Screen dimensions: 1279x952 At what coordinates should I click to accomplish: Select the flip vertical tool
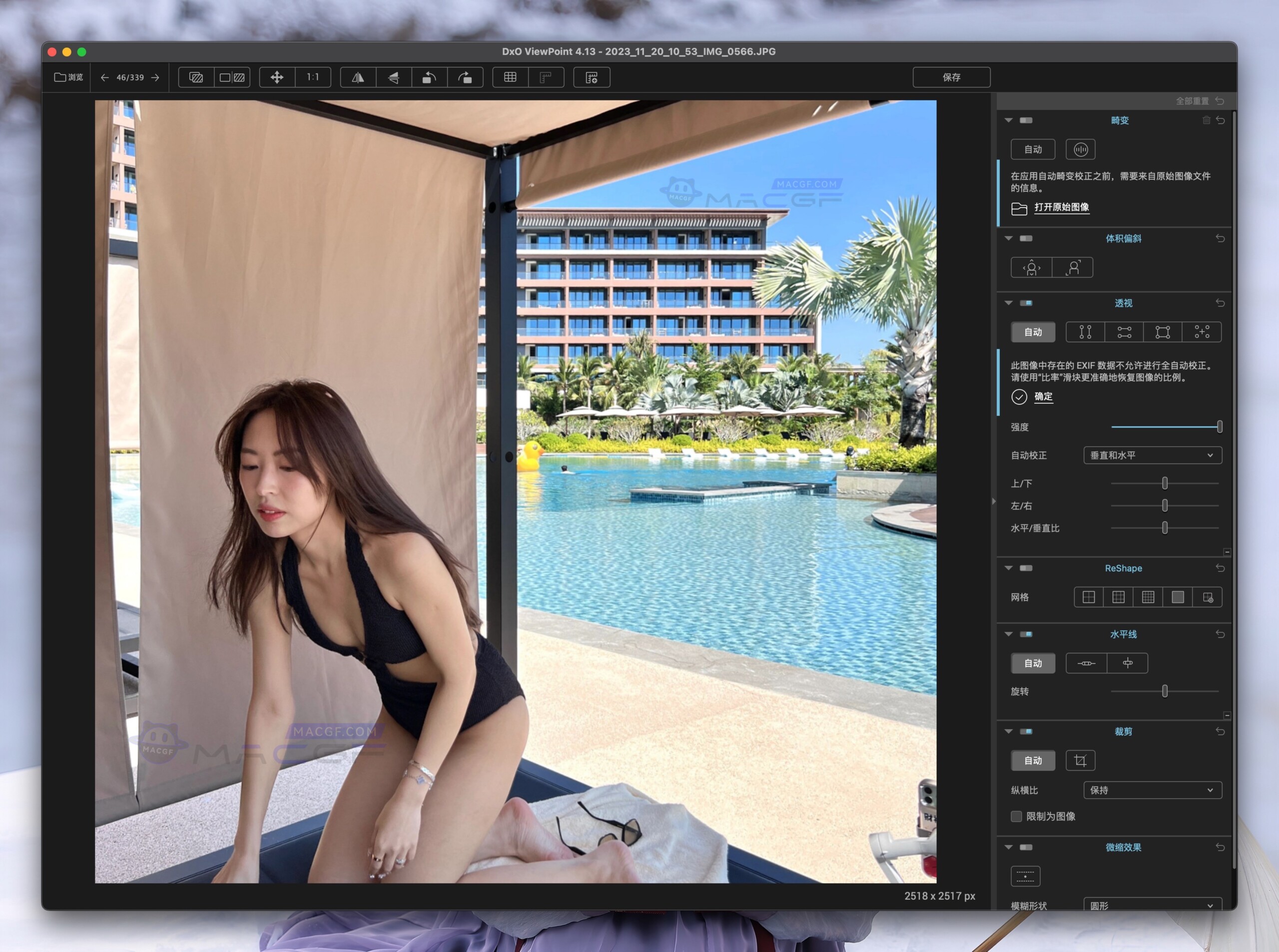click(393, 77)
